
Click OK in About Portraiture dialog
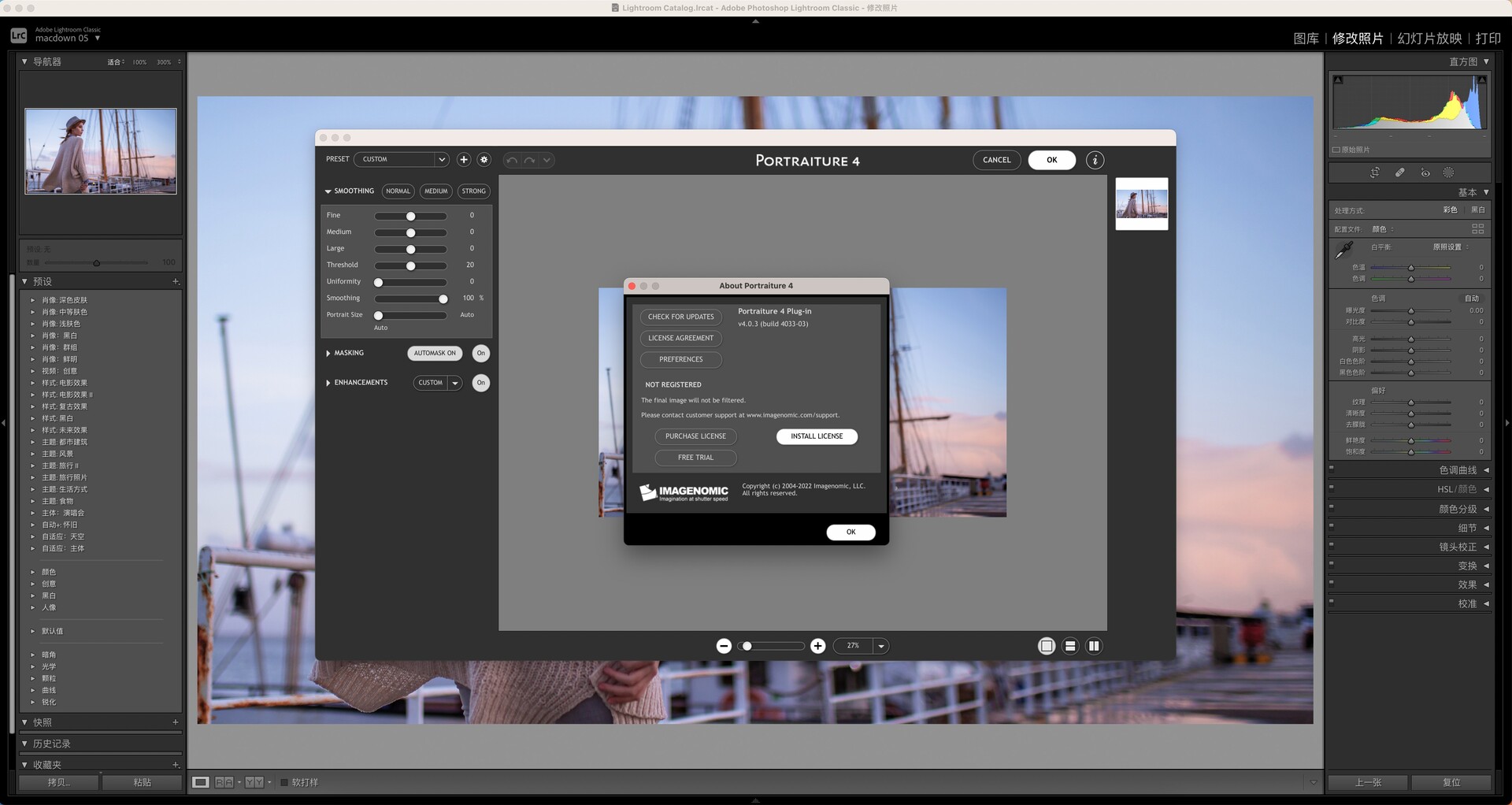pos(850,532)
